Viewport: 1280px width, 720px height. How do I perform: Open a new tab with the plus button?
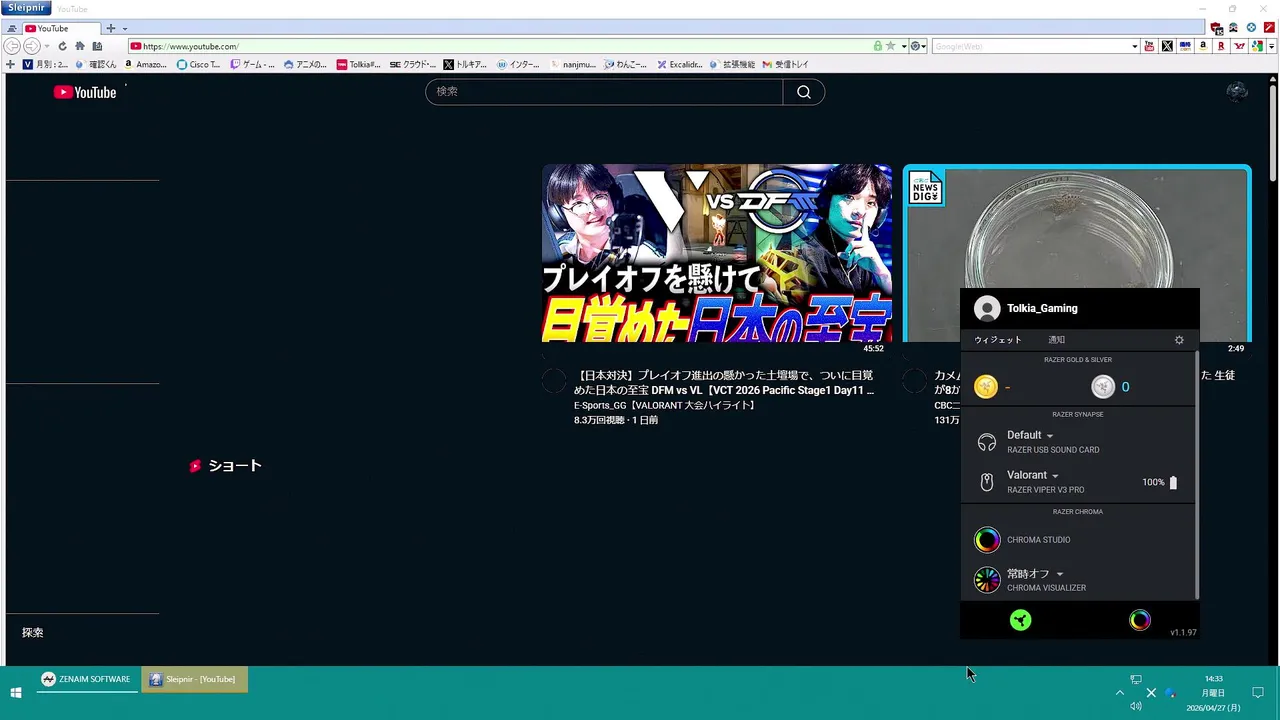click(x=111, y=28)
